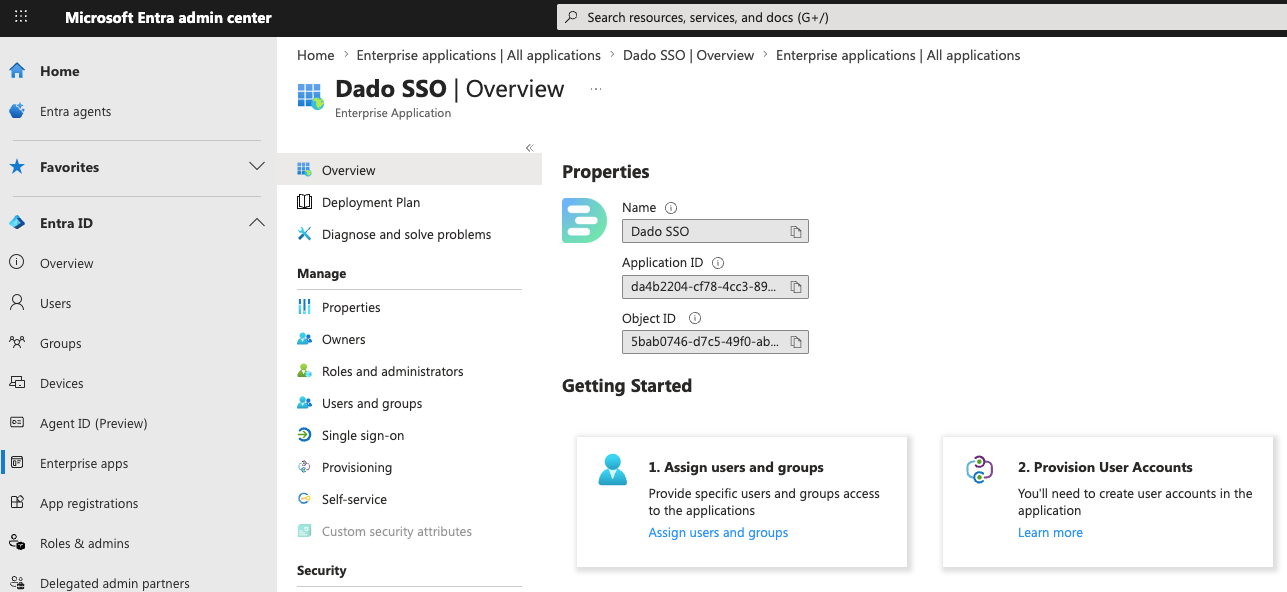Click the Application ID text field
1287x592 pixels.
click(x=715, y=287)
